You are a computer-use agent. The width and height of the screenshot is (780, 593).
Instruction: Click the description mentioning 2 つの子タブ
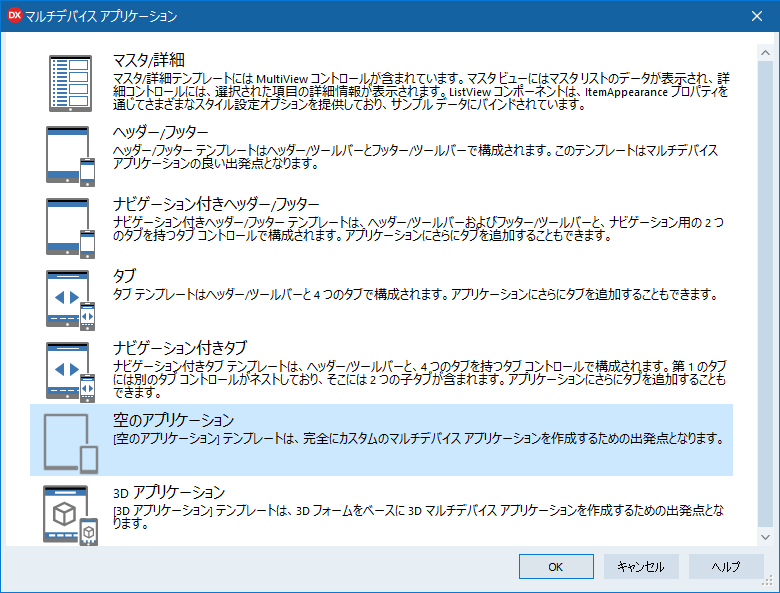(420, 380)
